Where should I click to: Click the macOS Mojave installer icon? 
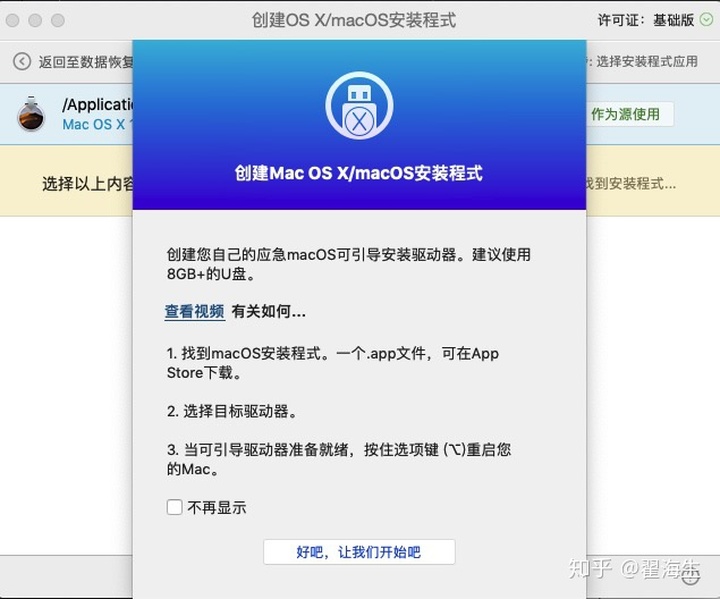coord(31,114)
